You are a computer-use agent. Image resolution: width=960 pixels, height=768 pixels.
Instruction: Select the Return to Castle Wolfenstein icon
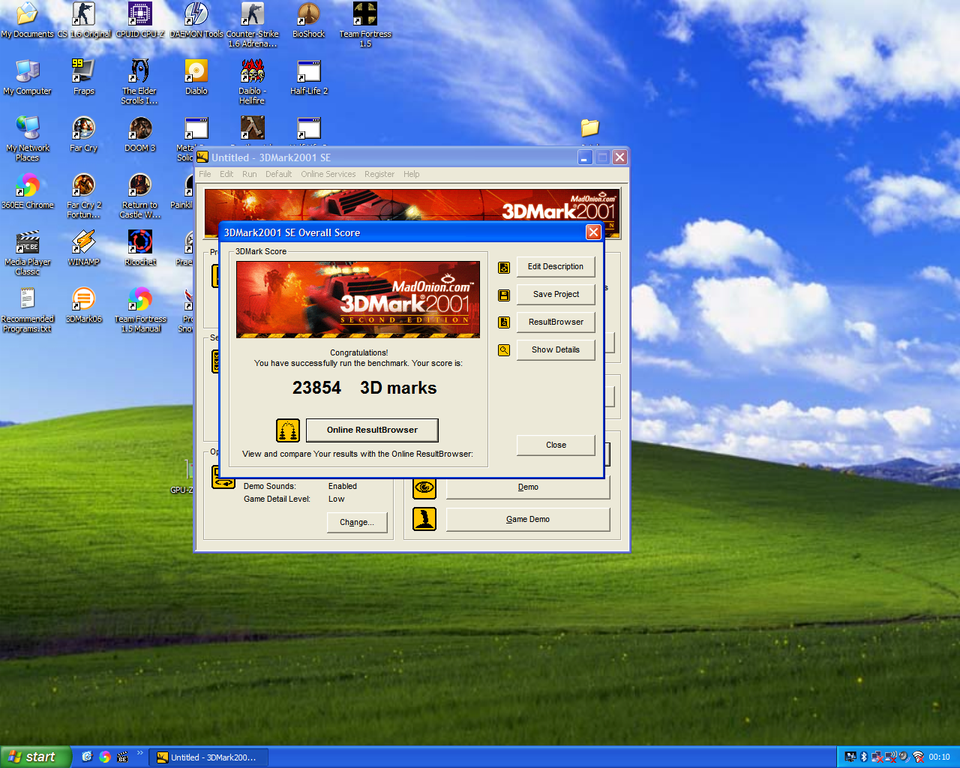tap(140, 196)
